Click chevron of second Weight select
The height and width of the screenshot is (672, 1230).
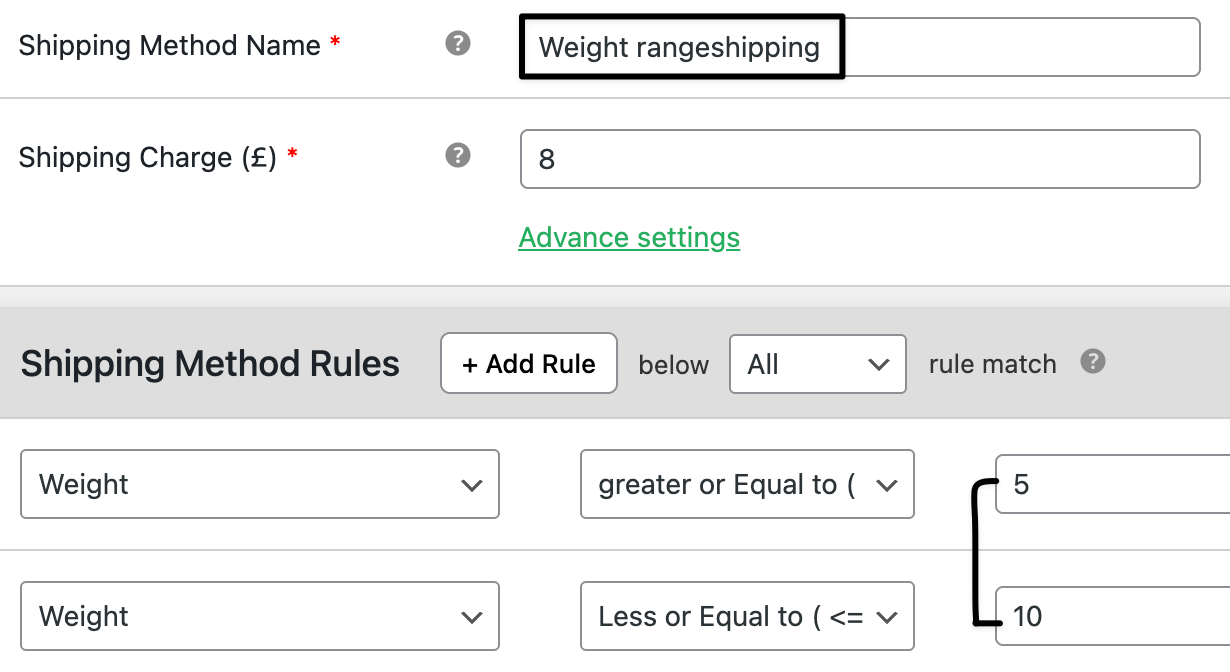point(472,617)
